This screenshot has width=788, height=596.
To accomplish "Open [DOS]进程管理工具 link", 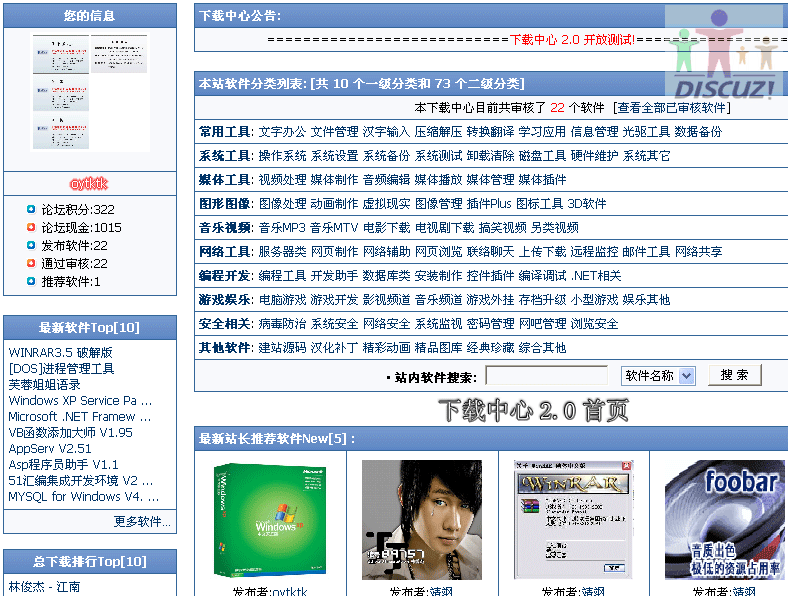I will coord(61,369).
